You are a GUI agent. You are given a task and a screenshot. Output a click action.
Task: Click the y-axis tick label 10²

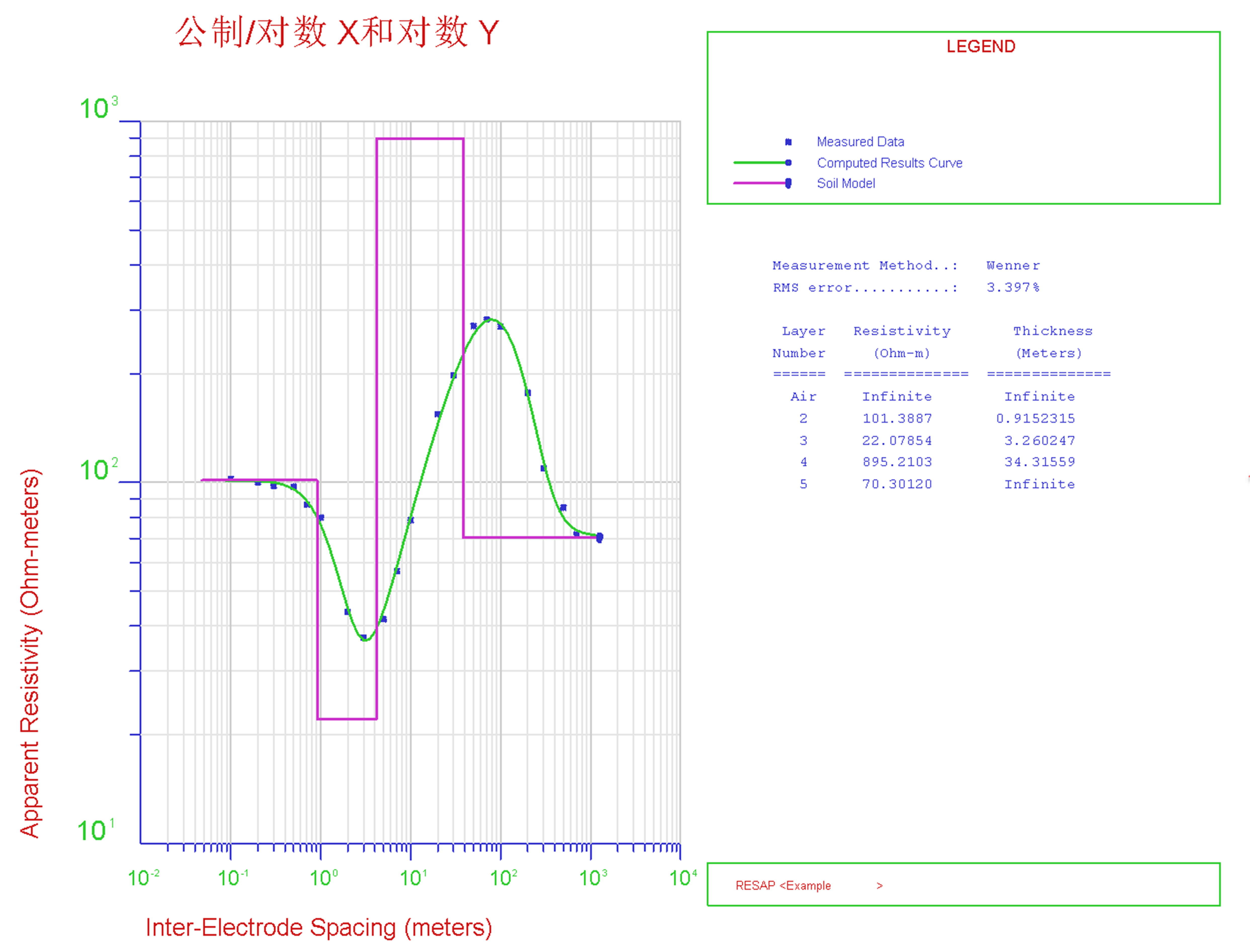[99, 469]
